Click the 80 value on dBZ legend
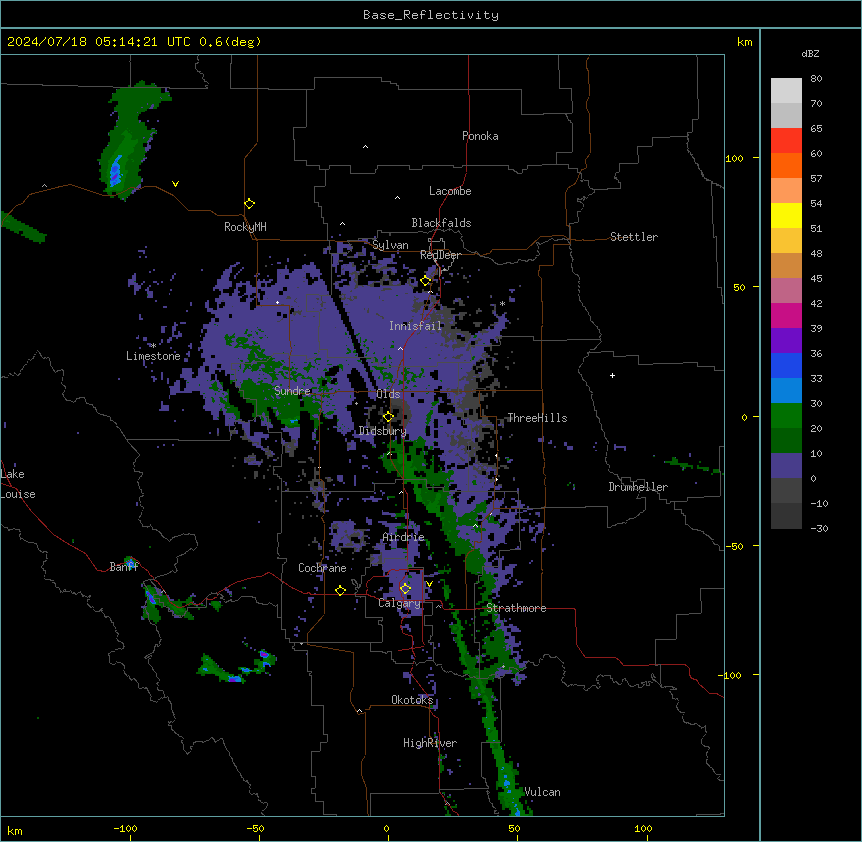 [x=816, y=79]
